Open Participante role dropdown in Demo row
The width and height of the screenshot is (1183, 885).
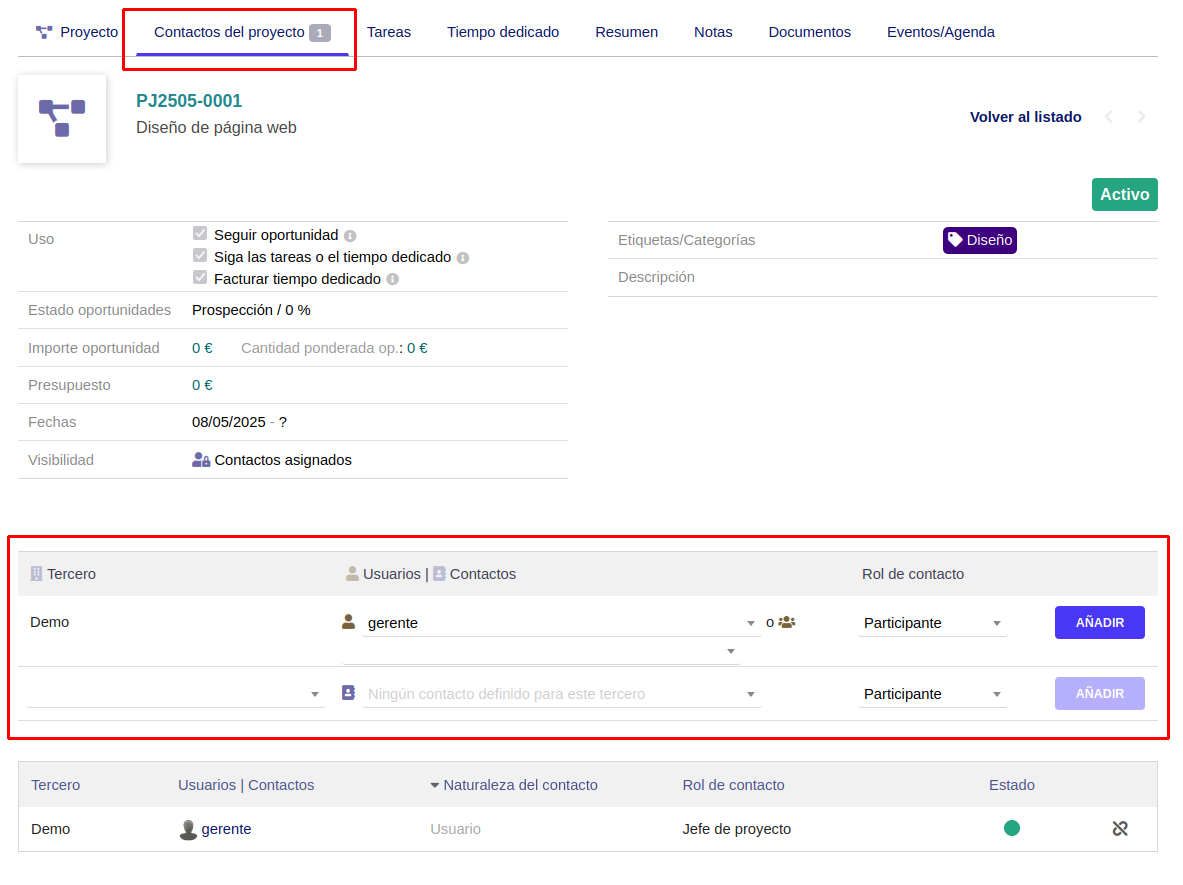(x=932, y=623)
